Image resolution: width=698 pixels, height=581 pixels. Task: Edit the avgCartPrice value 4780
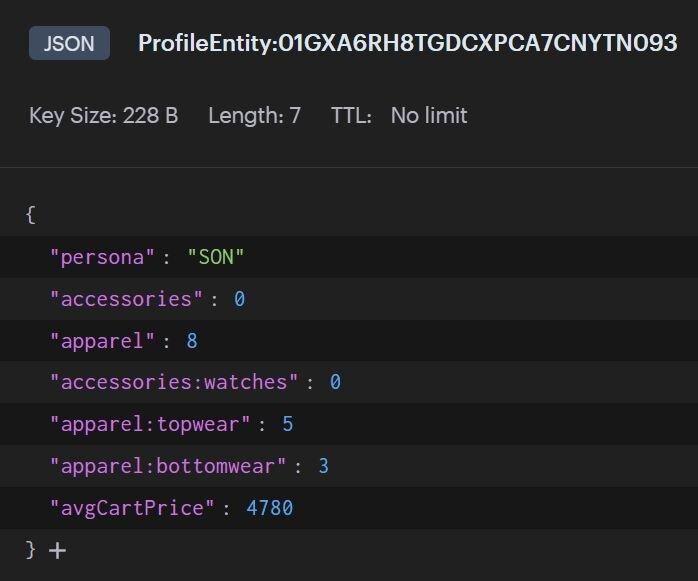[270, 508]
